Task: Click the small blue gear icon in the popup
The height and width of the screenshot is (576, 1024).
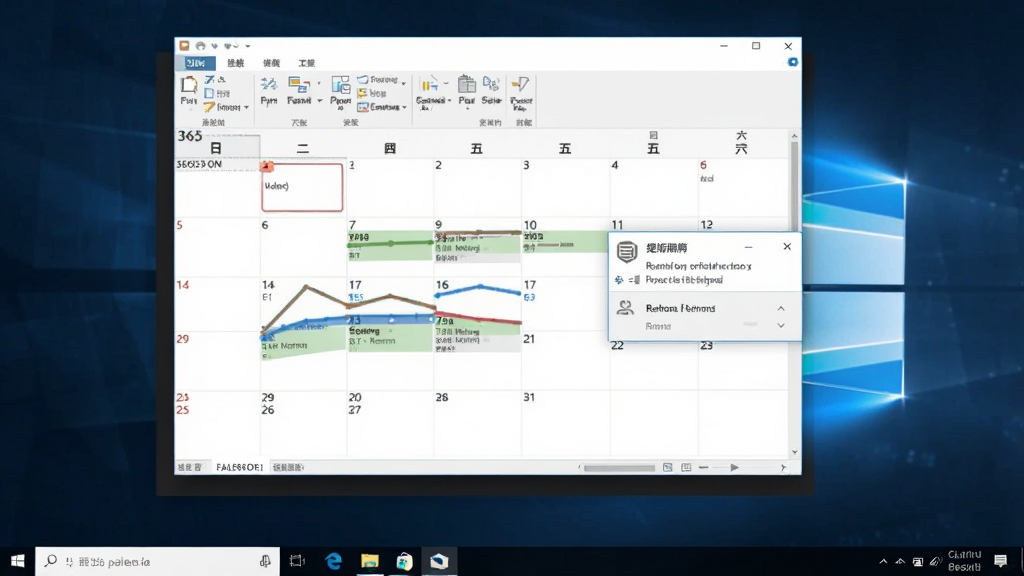Action: (619, 280)
